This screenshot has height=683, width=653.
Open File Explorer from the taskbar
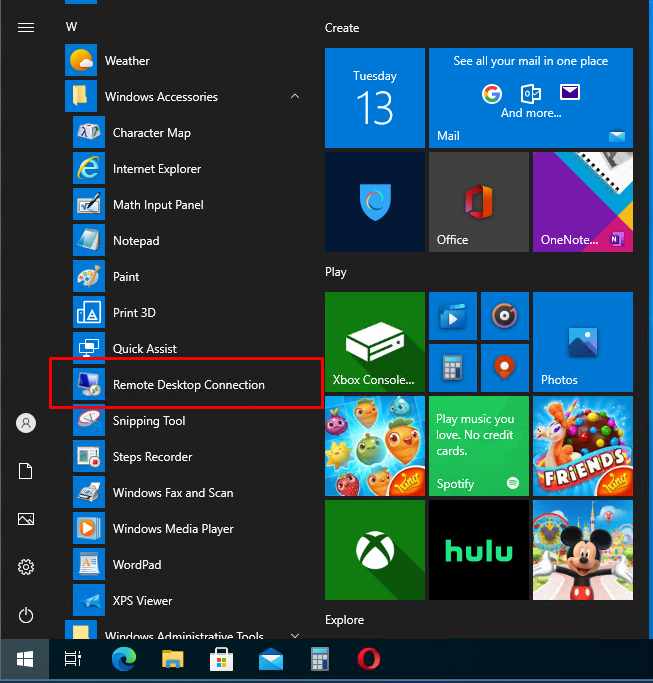(173, 659)
